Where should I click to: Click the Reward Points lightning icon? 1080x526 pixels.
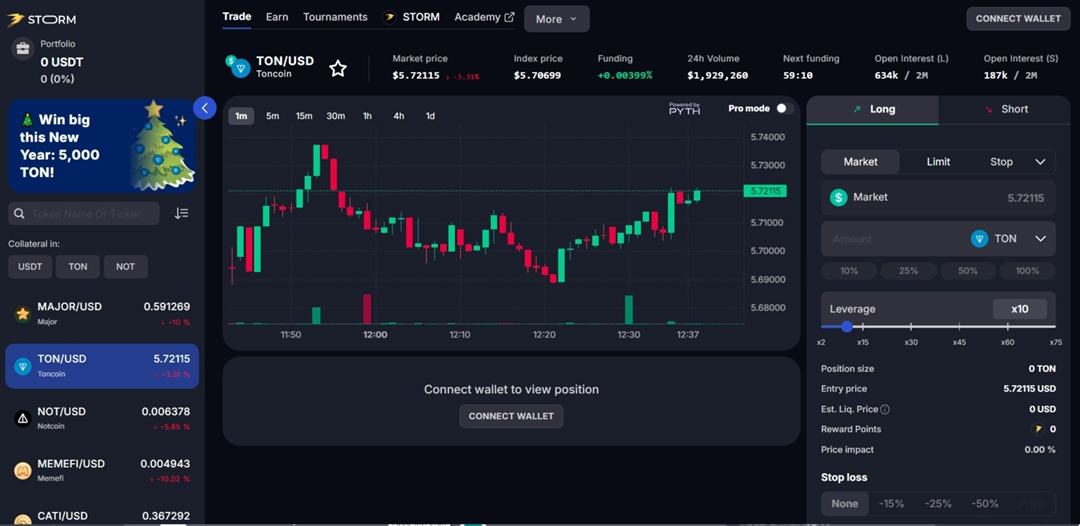(x=1037, y=429)
